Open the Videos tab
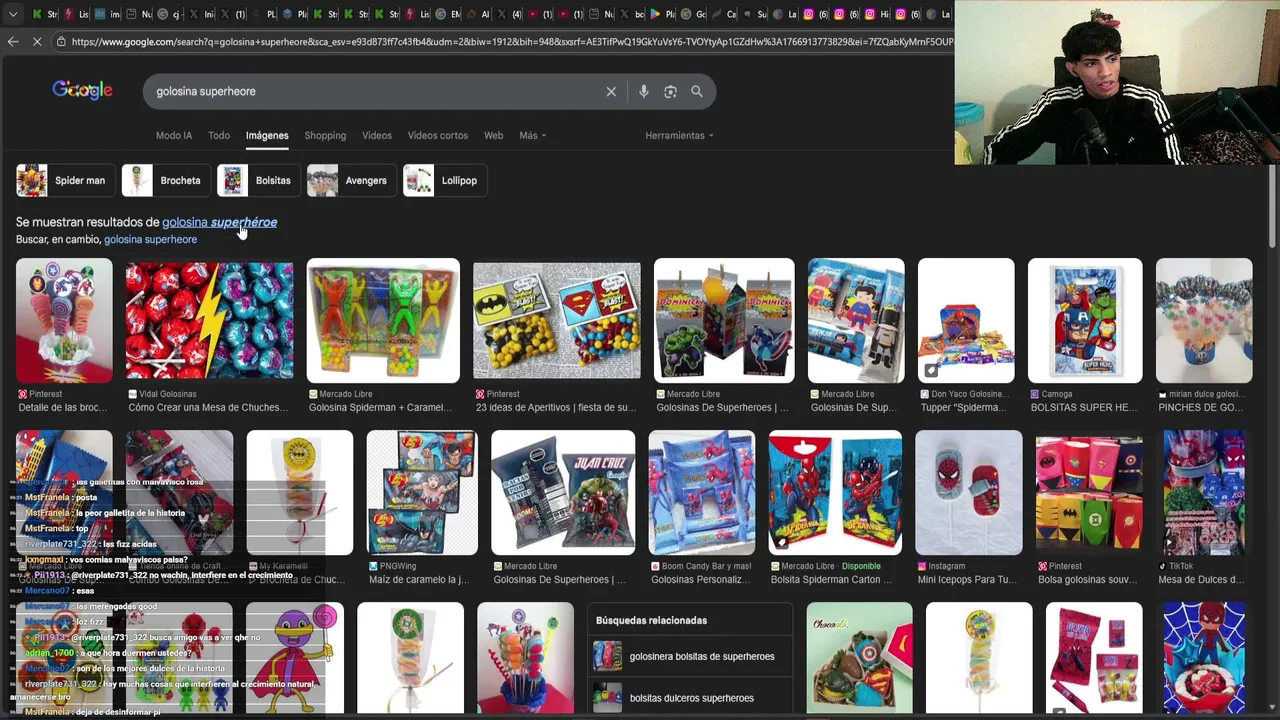The width and height of the screenshot is (1280, 720). [377, 135]
